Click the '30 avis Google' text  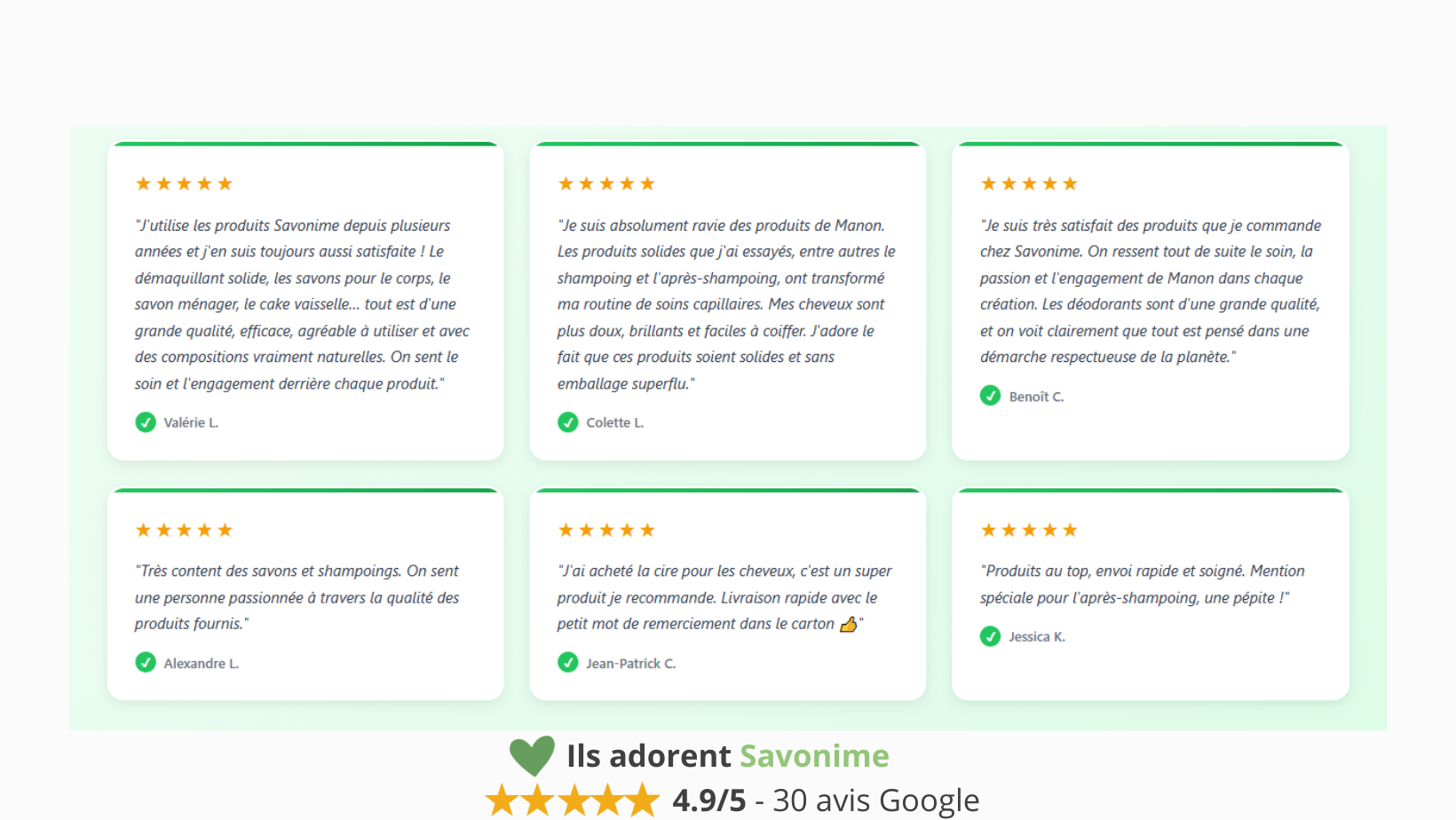(875, 800)
